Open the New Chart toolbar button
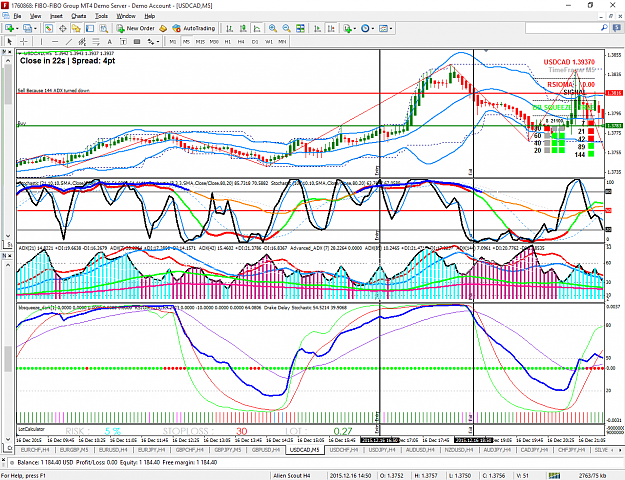The width and height of the screenshot is (625, 480). coord(10,28)
